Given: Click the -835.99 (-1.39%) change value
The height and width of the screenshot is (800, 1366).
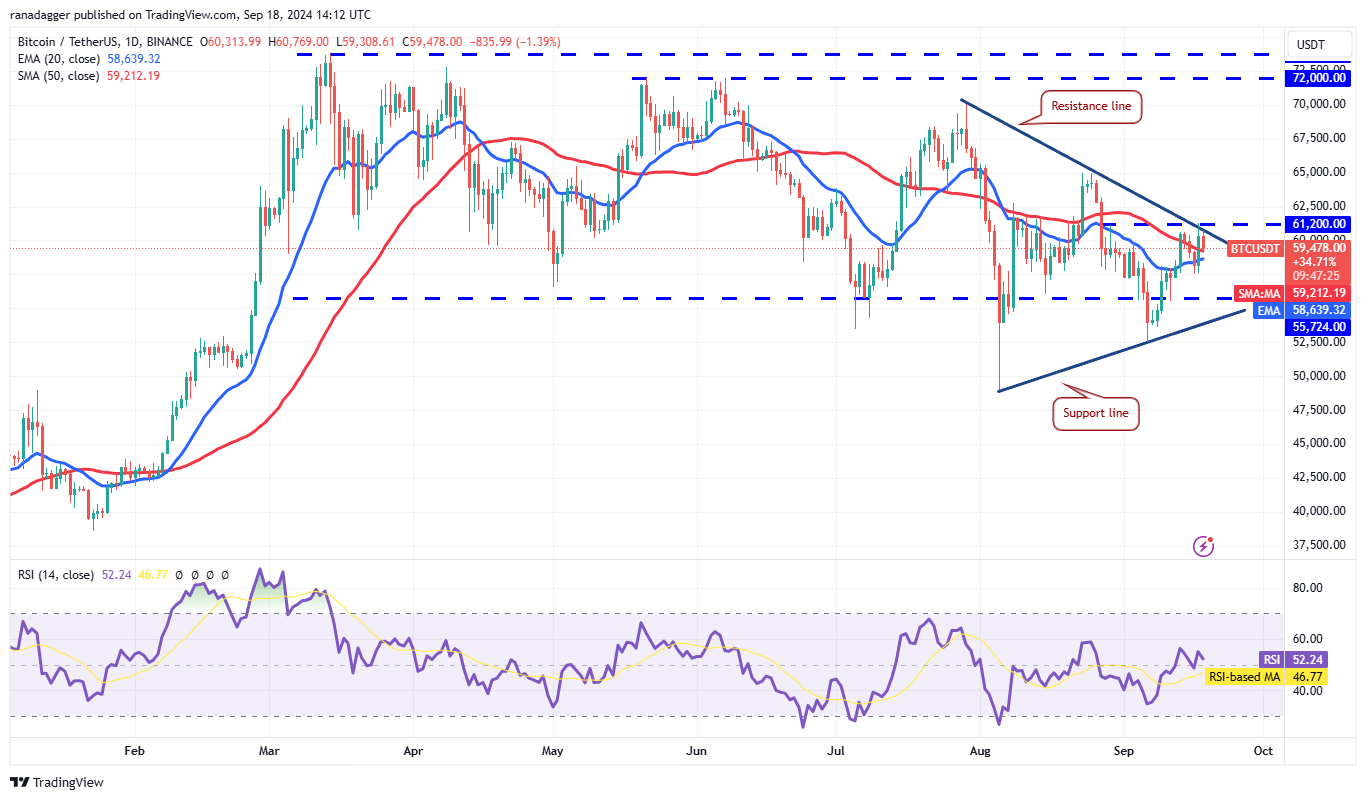Looking at the screenshot, I should pyautogui.click(x=515, y=42).
